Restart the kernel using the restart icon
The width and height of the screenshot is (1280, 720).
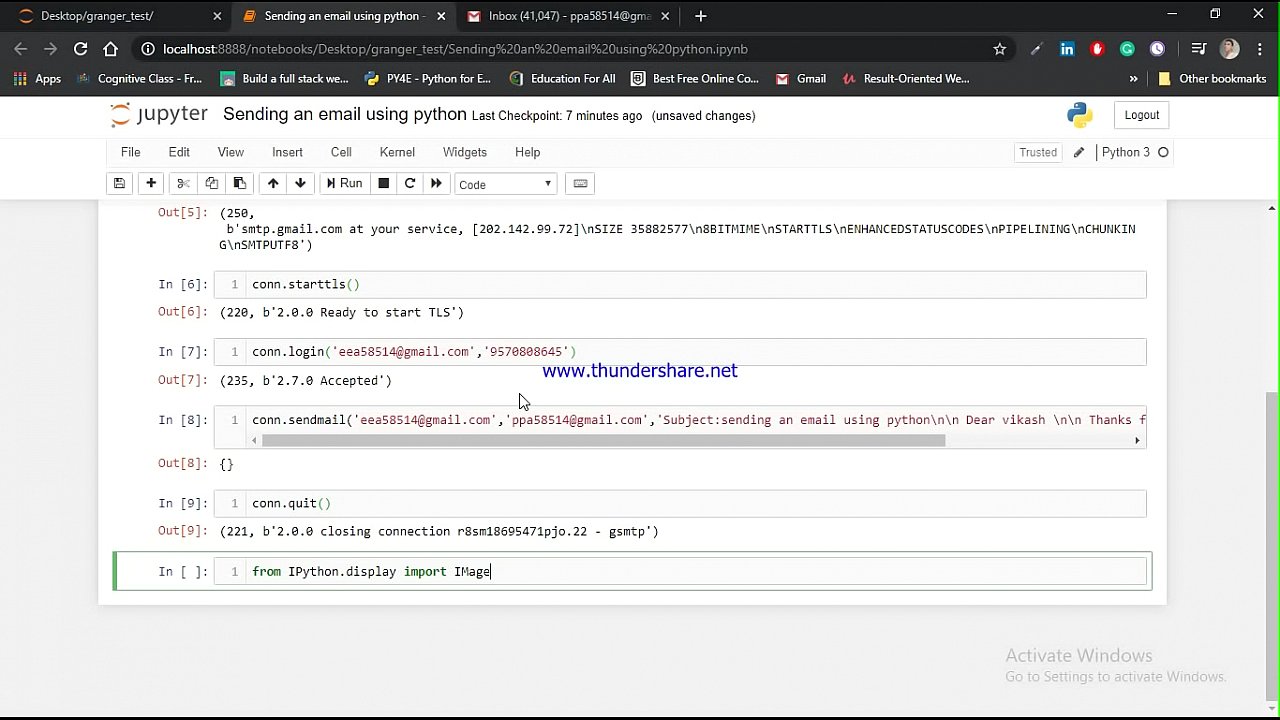pyautogui.click(x=409, y=183)
